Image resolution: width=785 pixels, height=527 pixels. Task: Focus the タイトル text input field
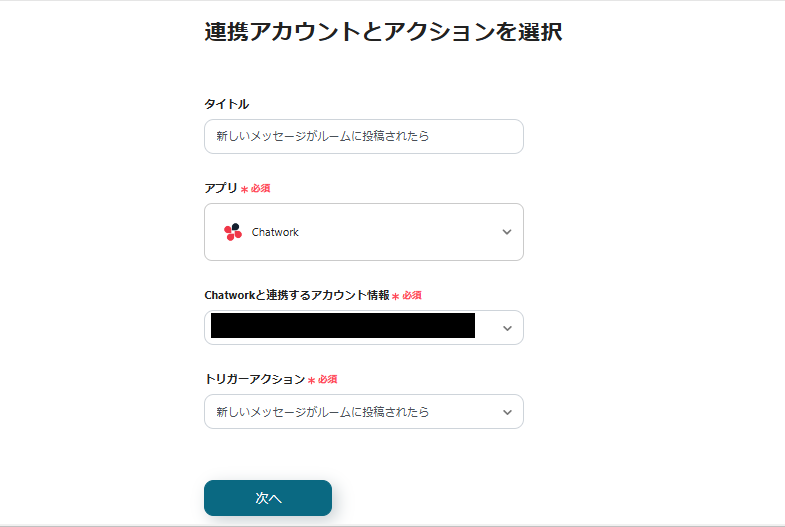tap(363, 136)
